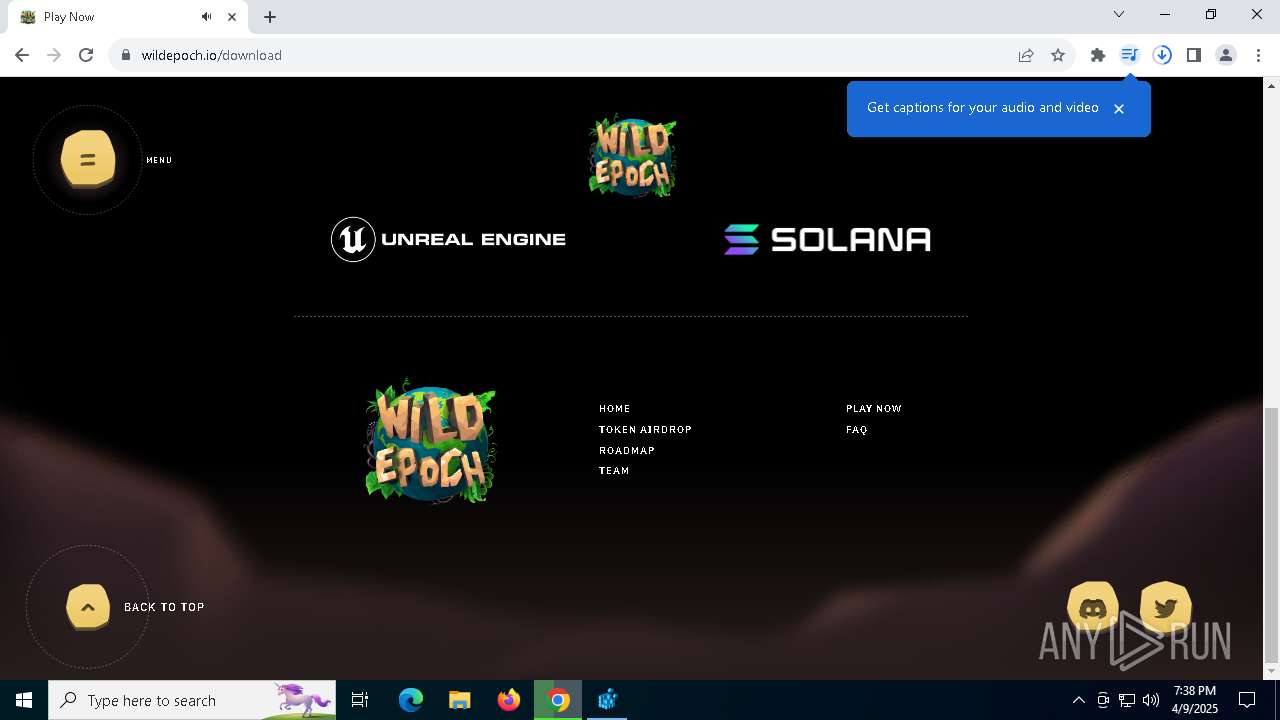Go forward in browser history
Viewport: 1280px width, 720px height.
pyautogui.click(x=54, y=55)
